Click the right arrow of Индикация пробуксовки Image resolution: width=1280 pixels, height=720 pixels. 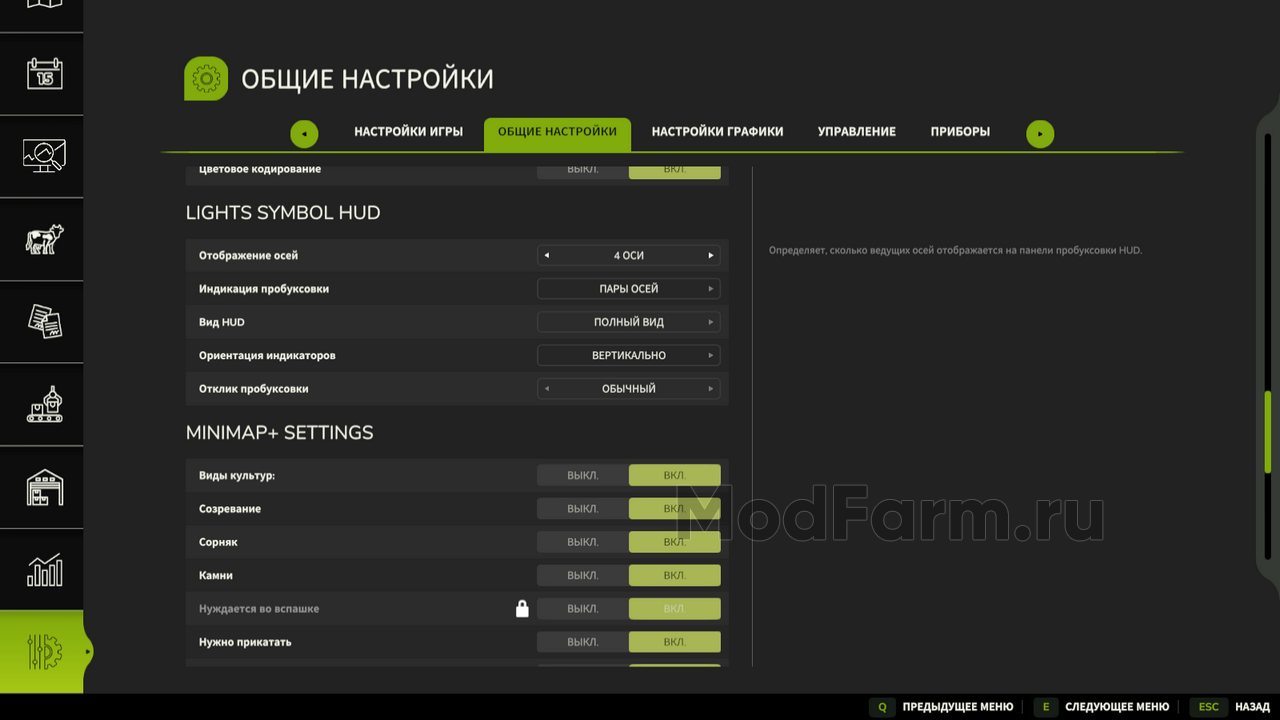(x=711, y=289)
